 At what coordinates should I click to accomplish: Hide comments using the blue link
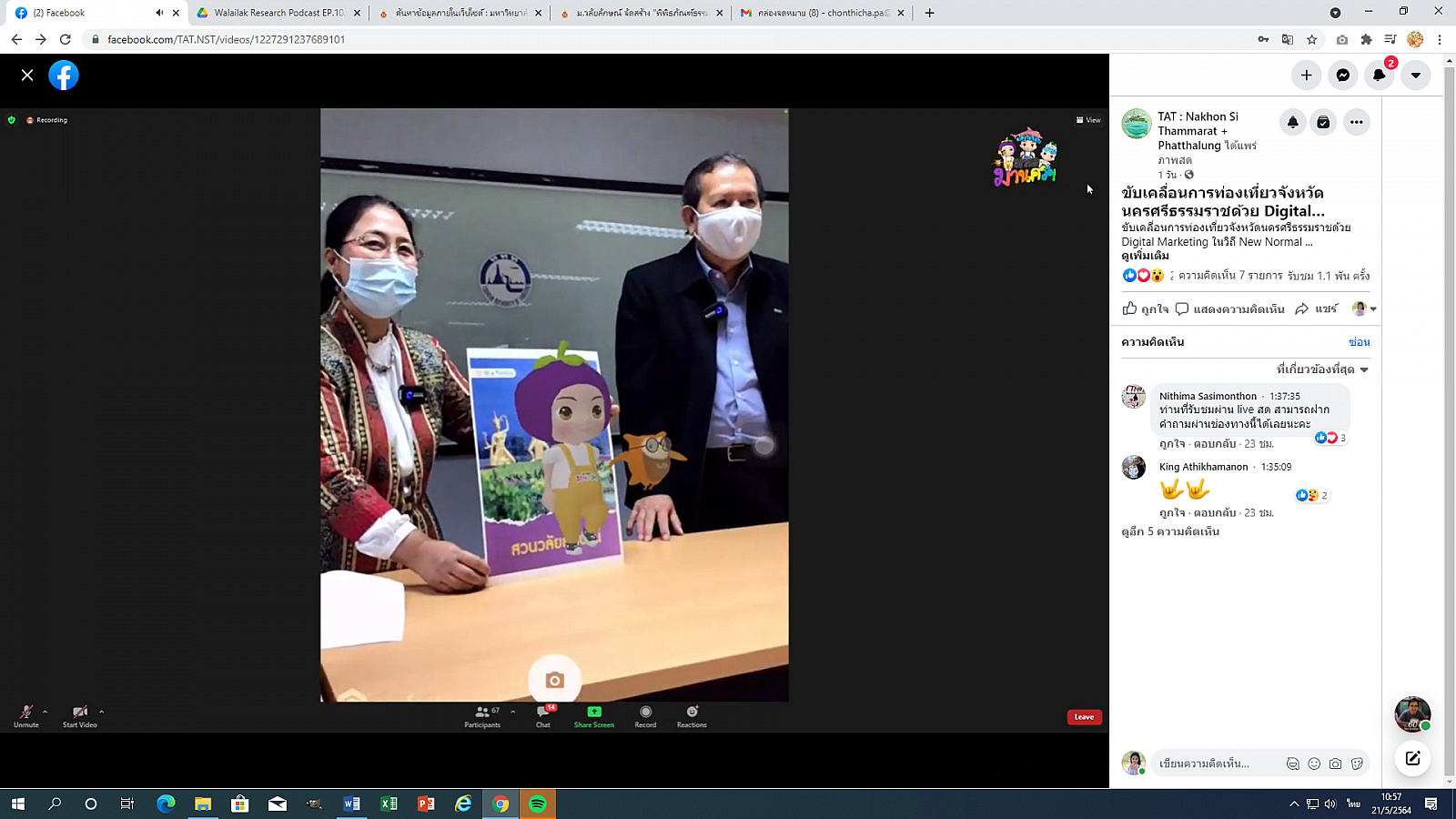(x=1359, y=342)
